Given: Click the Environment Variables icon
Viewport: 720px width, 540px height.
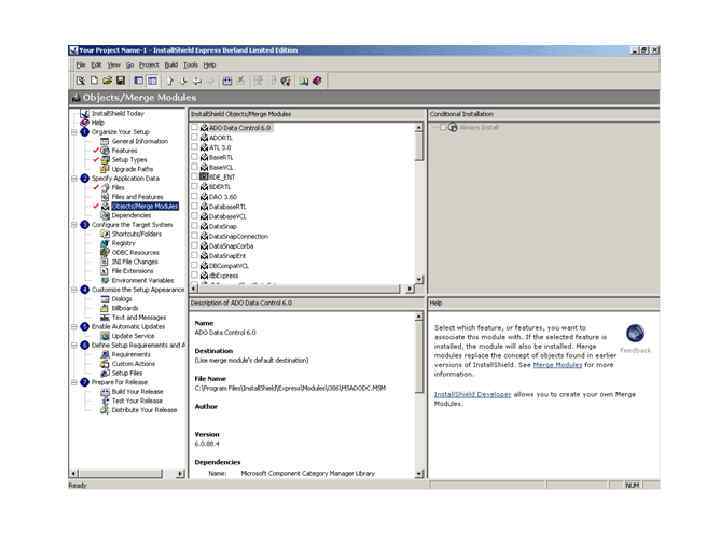Looking at the screenshot, I should 105,280.
